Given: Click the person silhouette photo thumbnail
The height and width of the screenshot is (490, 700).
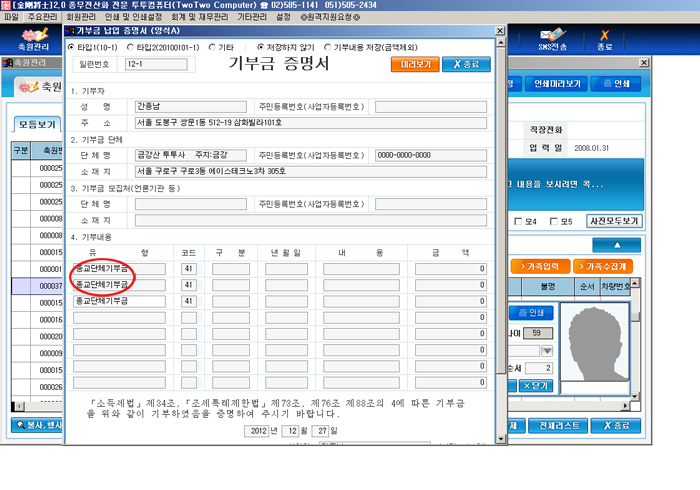Looking at the screenshot, I should pyautogui.click(x=595, y=342).
